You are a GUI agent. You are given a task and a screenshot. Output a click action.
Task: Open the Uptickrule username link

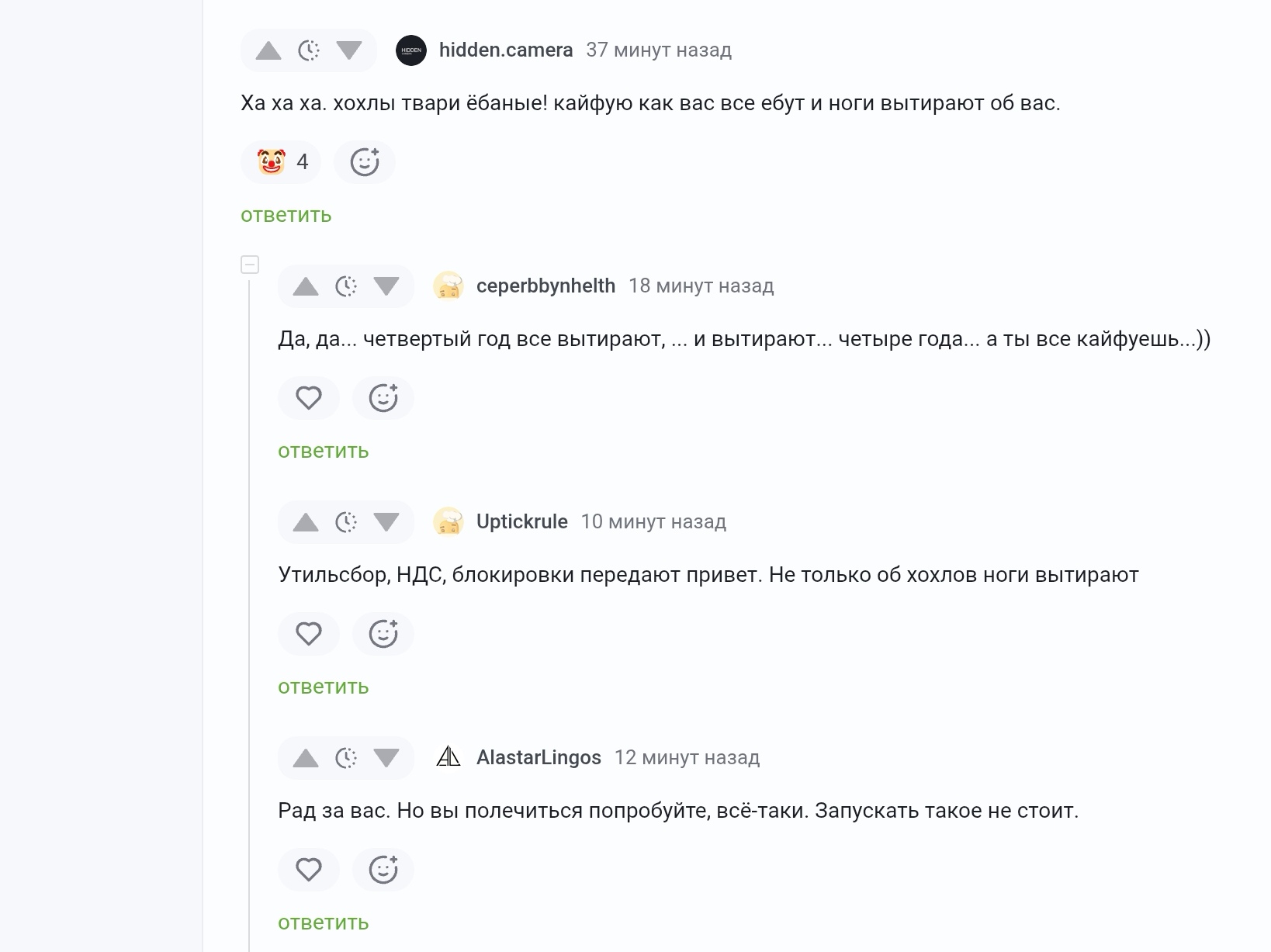click(x=521, y=522)
